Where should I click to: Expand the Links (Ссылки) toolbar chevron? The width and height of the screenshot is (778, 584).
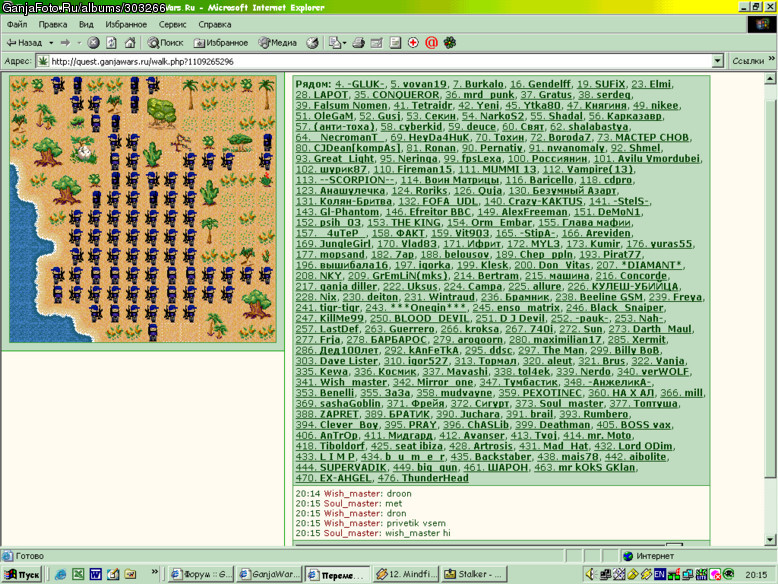772,59
